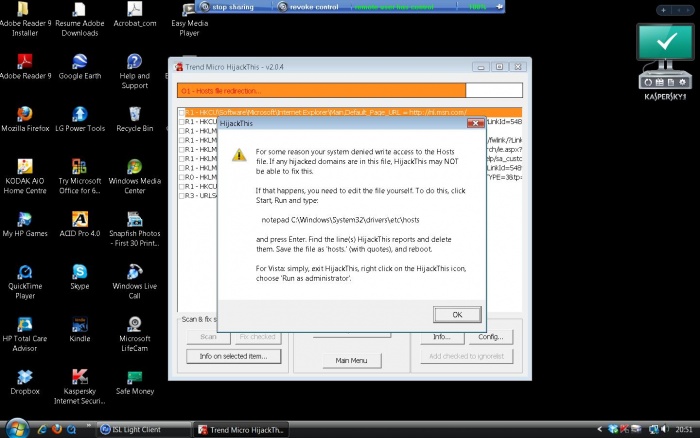This screenshot has height=438, width=700.
Task: Click the Info... button in HijackThis
Action: (x=442, y=337)
